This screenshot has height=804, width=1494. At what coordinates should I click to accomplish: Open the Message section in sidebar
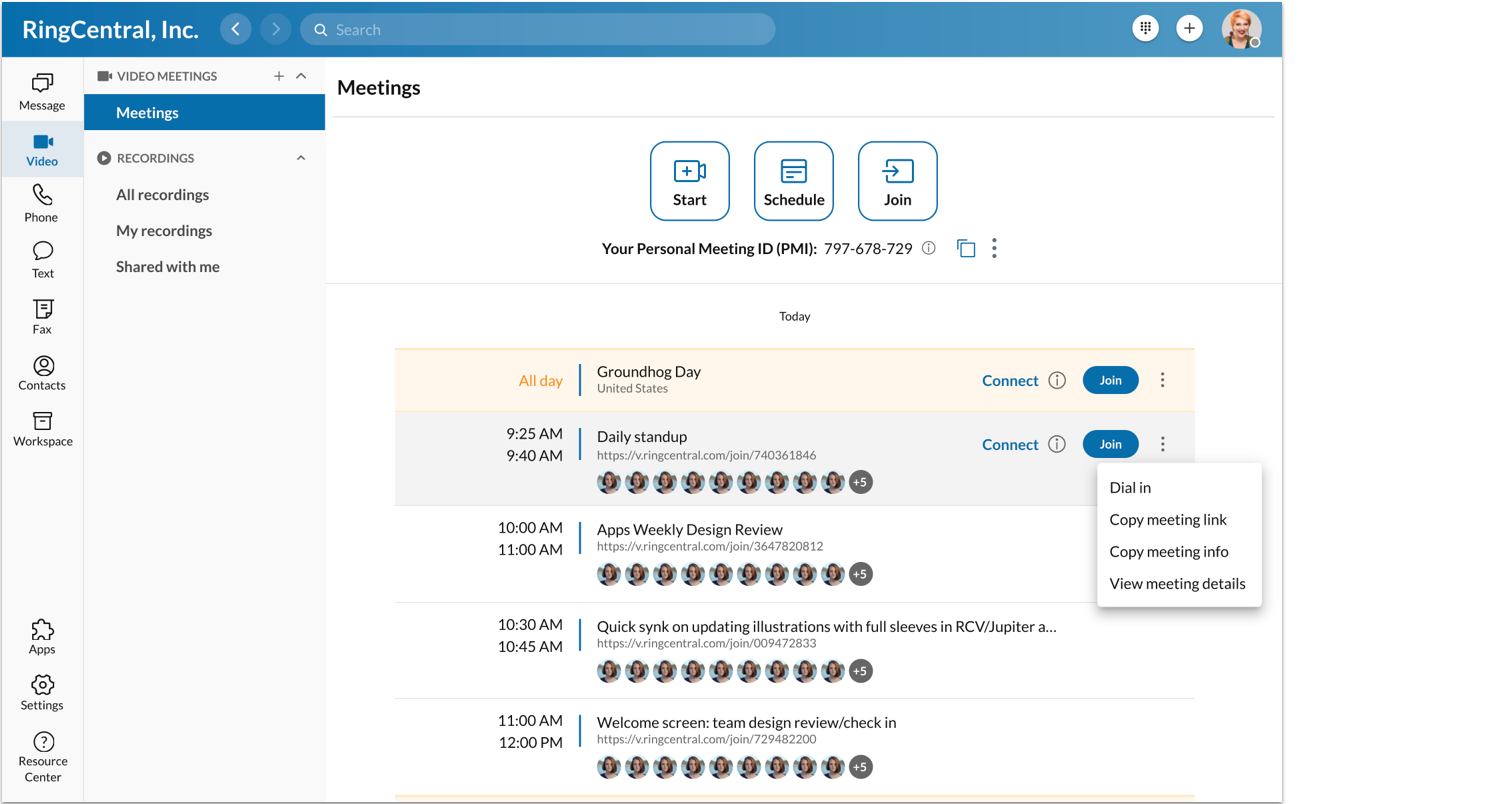(42, 92)
